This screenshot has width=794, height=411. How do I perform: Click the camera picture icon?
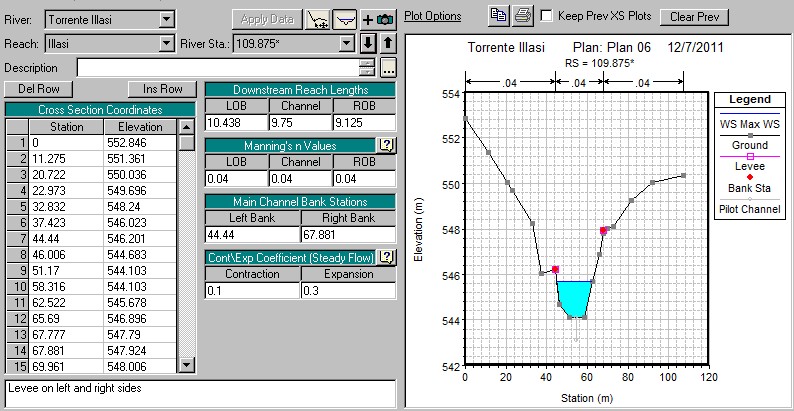coord(386,19)
